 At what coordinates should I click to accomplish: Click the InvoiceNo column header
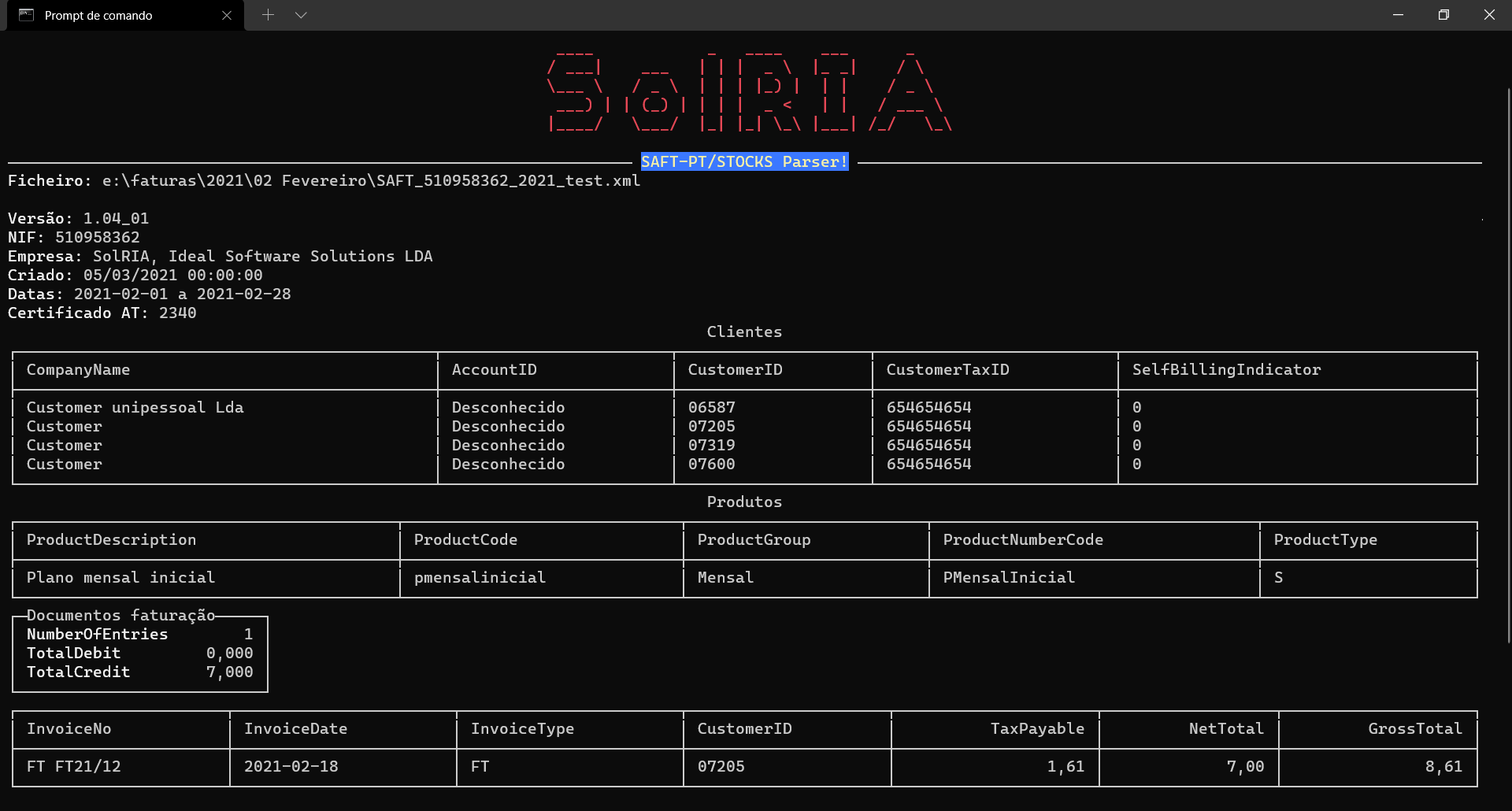69,728
